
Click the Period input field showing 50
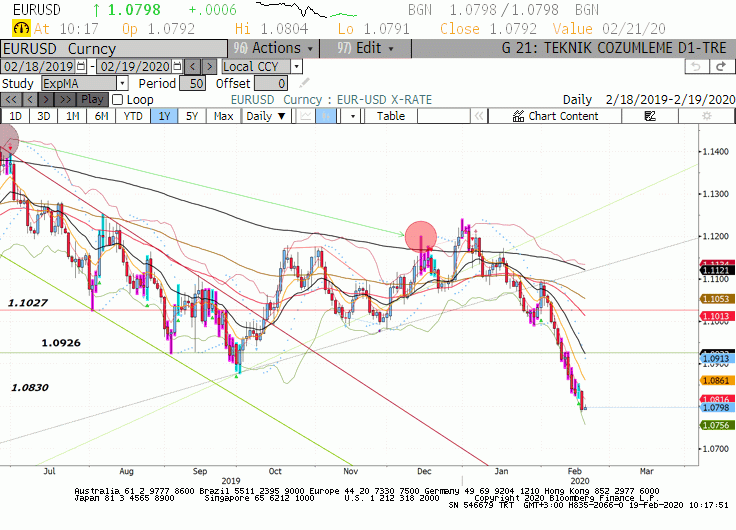pos(192,83)
